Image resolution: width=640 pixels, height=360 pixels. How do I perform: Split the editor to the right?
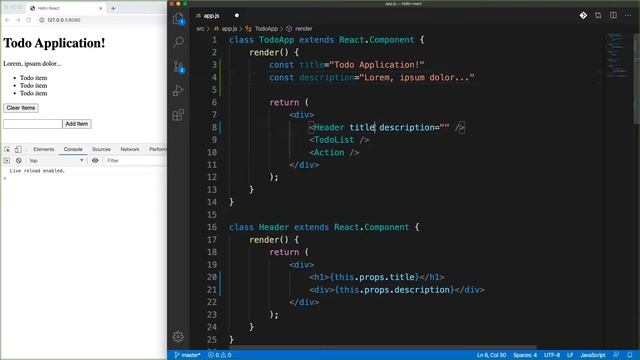tap(613, 16)
